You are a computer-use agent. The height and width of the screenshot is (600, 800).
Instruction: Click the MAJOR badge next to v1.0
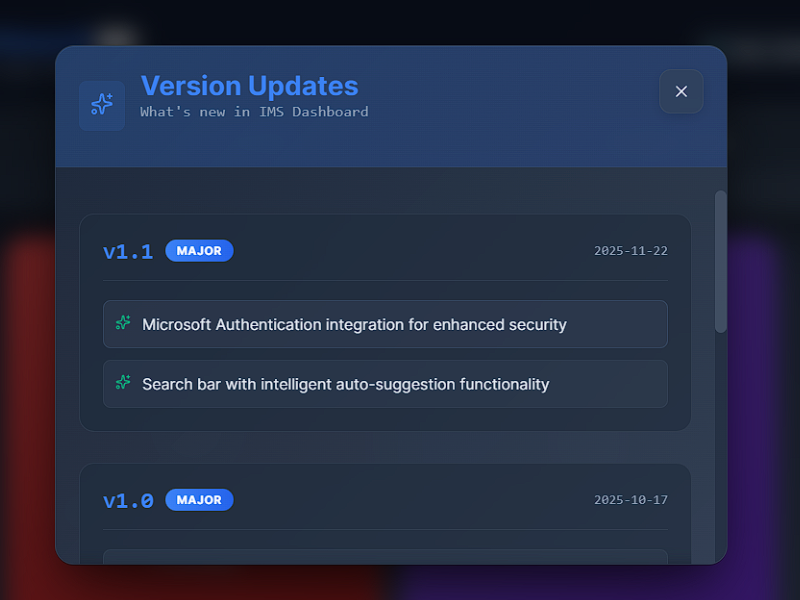click(x=199, y=499)
